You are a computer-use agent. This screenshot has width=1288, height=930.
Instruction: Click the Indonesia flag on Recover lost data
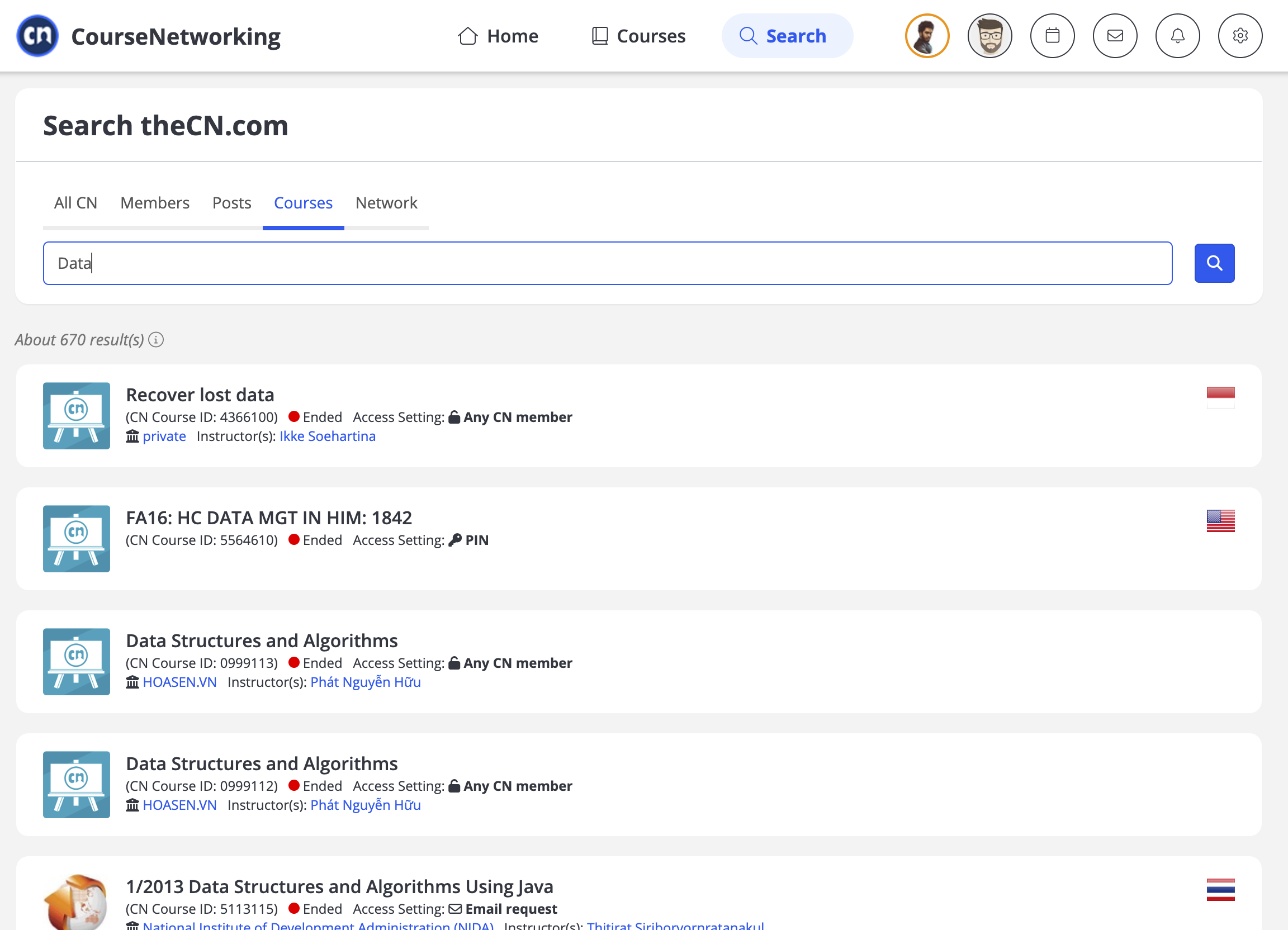coord(1220,397)
